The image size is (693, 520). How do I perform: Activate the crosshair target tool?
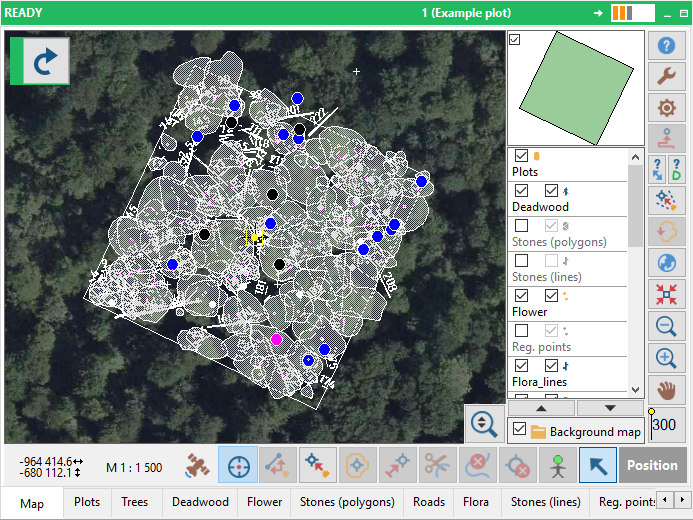[x=238, y=466]
